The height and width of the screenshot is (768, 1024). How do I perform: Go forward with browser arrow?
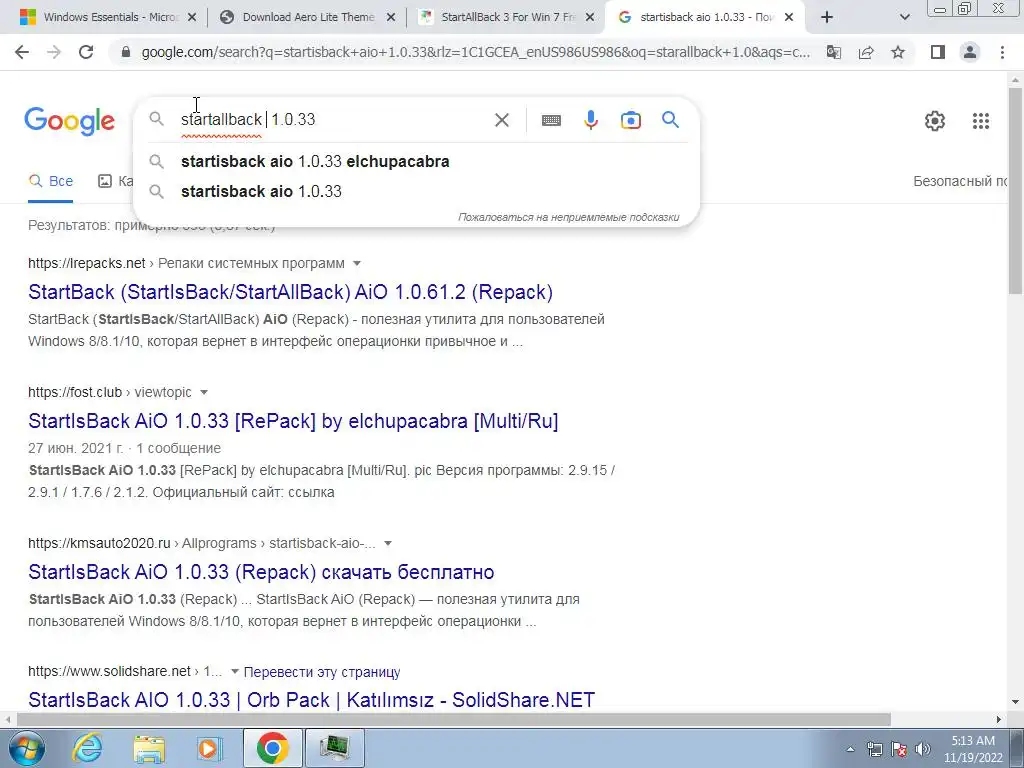54,52
